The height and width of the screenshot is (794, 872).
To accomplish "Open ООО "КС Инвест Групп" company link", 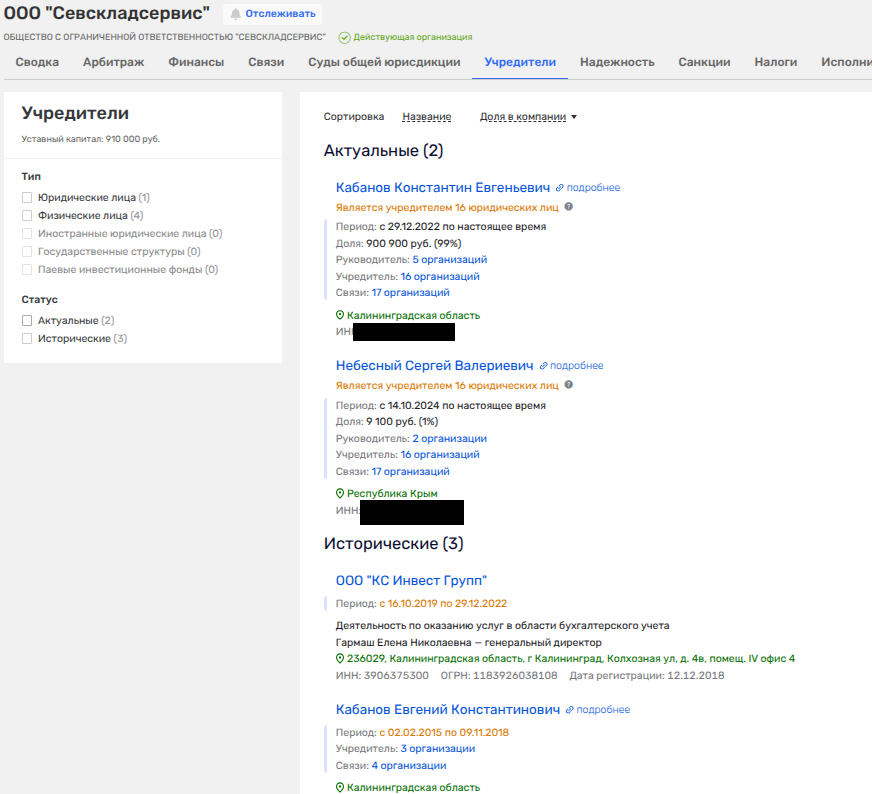I will coord(411,581).
